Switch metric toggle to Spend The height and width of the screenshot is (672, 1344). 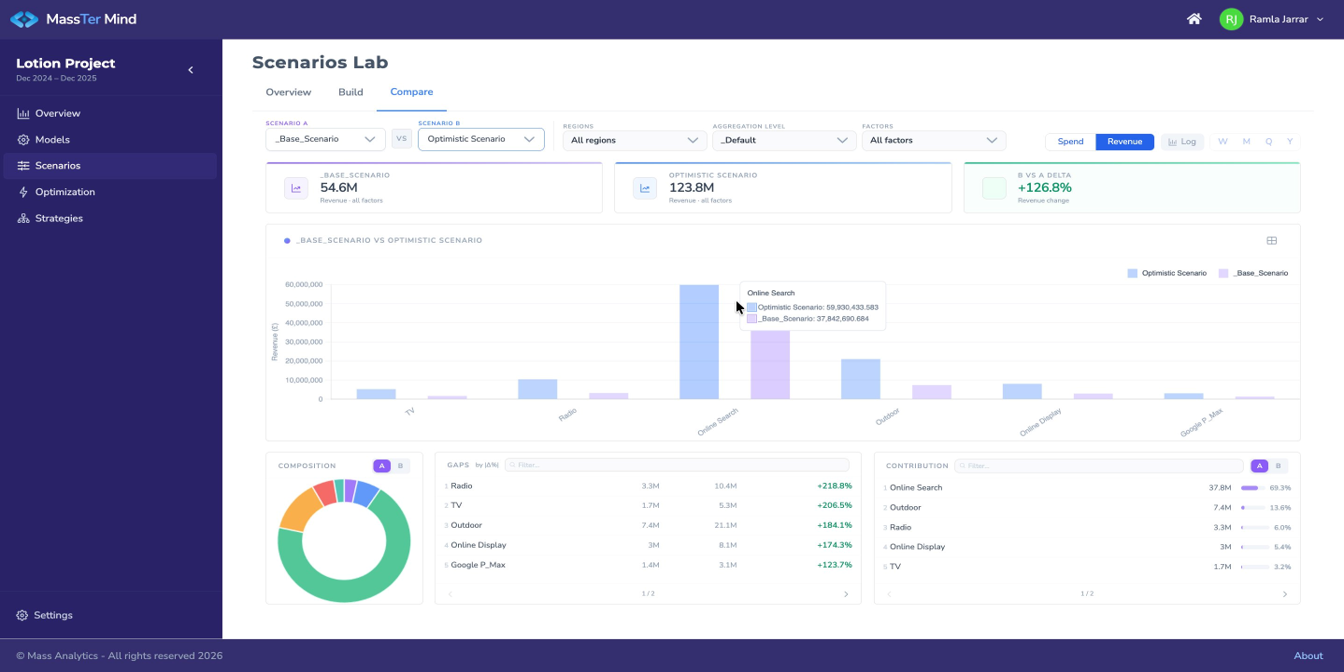coord(1070,142)
